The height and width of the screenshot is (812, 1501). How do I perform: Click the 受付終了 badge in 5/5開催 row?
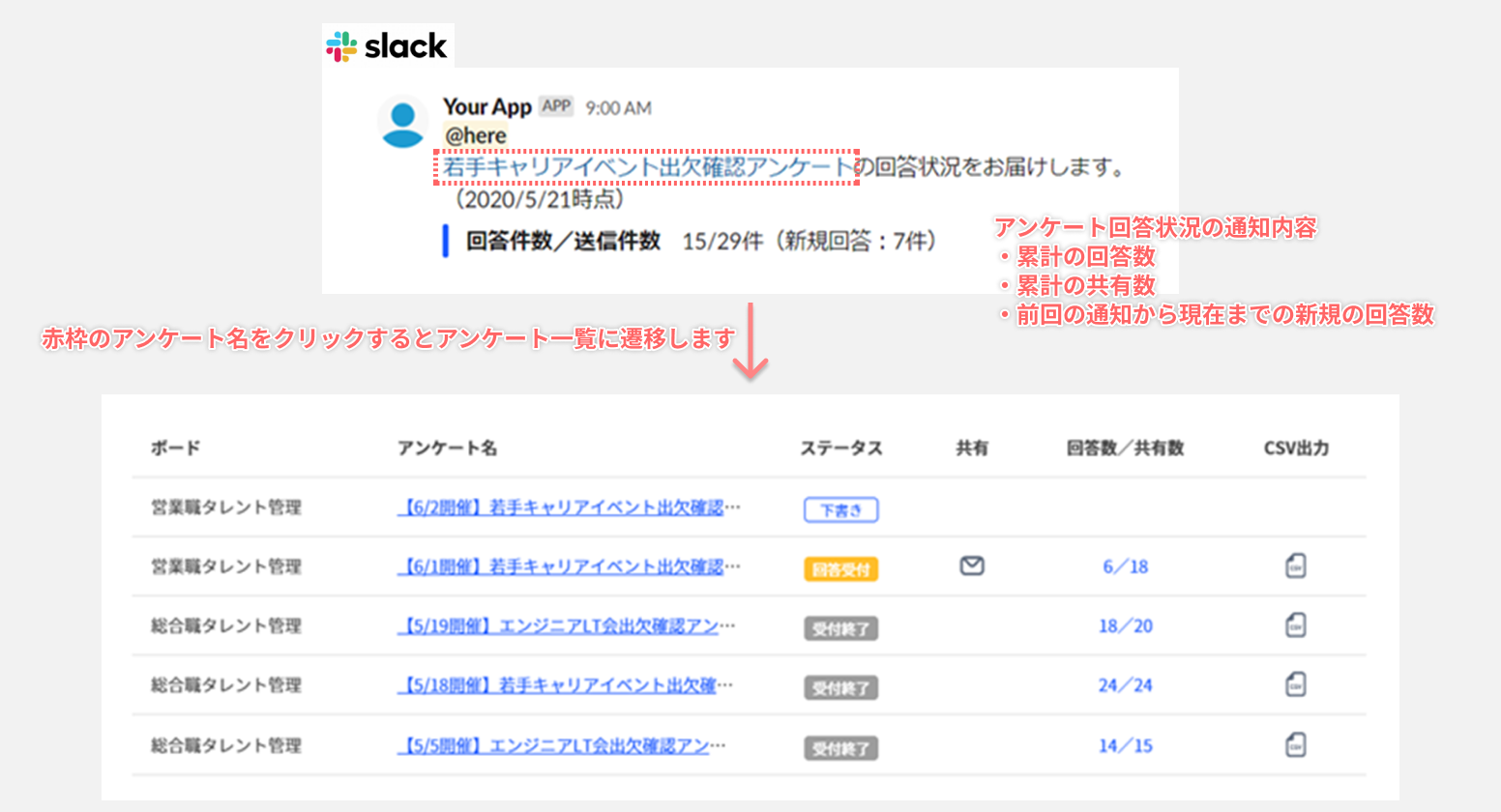point(841,748)
